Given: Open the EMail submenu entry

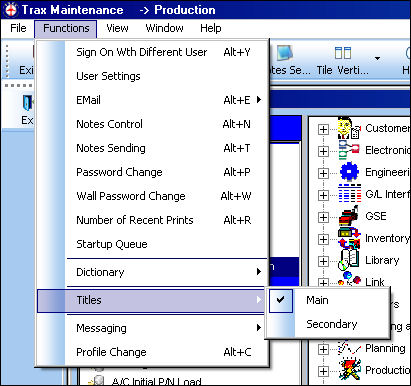Looking at the screenshot, I should (x=152, y=100).
